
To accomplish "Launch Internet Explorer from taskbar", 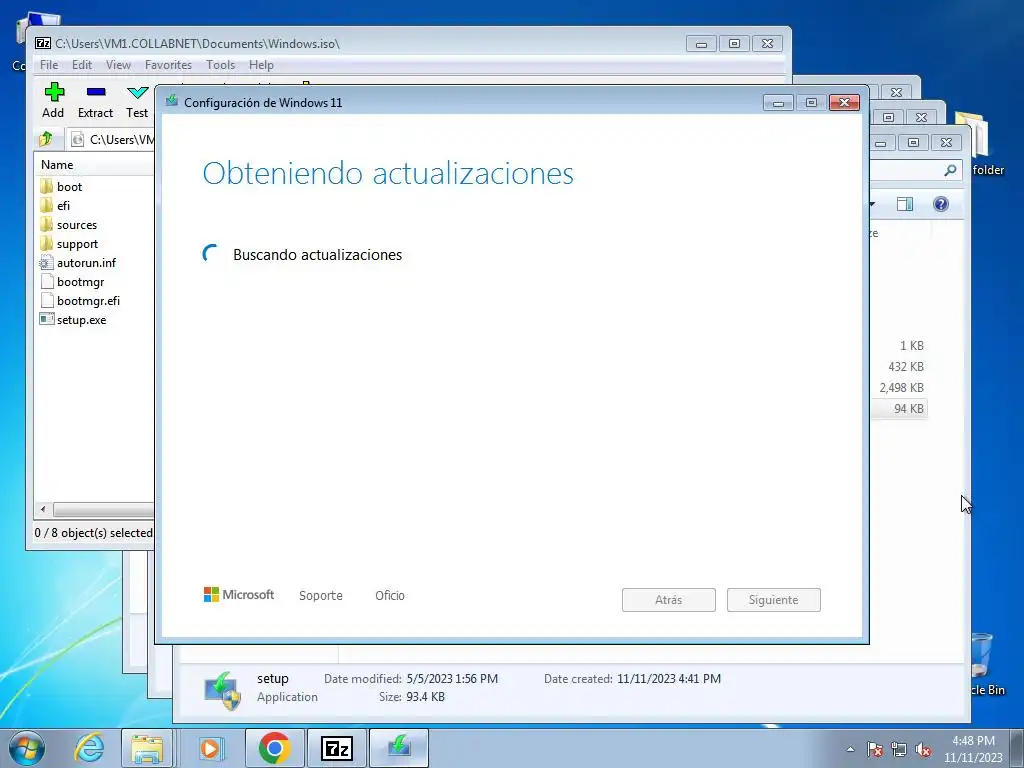I will [89, 748].
